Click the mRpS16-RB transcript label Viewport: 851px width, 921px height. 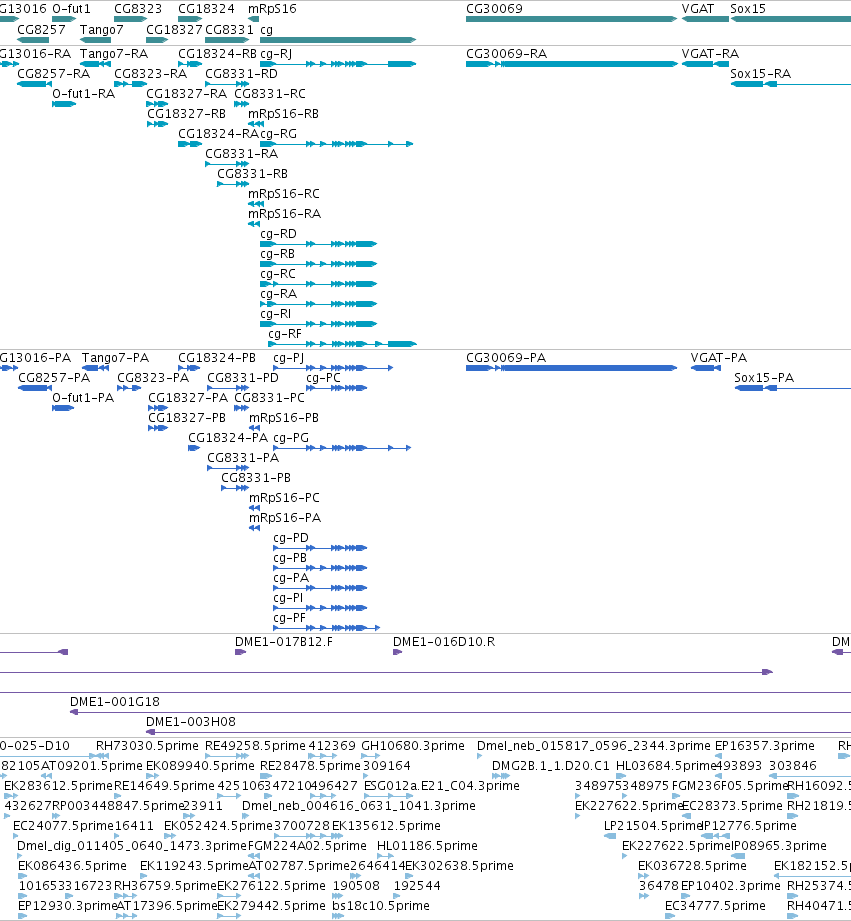click(283, 114)
